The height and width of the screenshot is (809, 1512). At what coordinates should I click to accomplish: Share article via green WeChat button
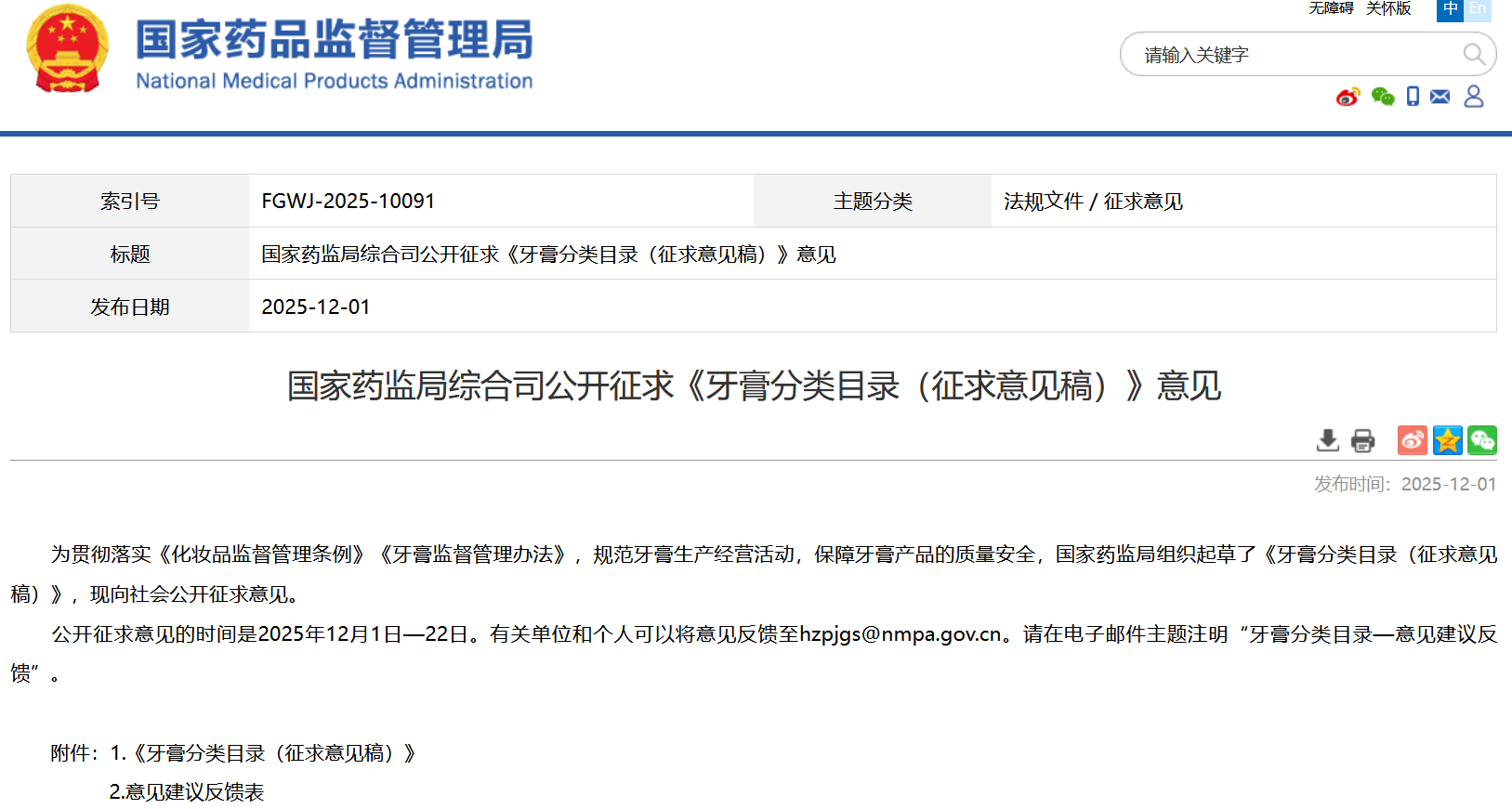pos(1482,440)
